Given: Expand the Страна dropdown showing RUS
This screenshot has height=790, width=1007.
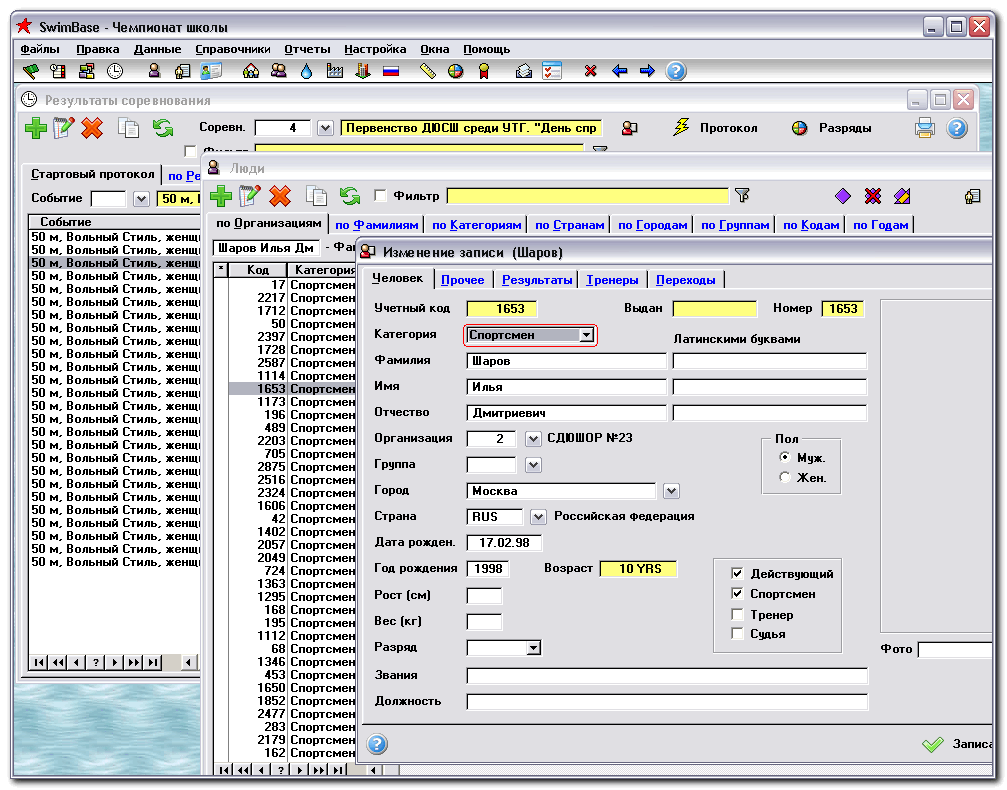Looking at the screenshot, I should point(537,516).
